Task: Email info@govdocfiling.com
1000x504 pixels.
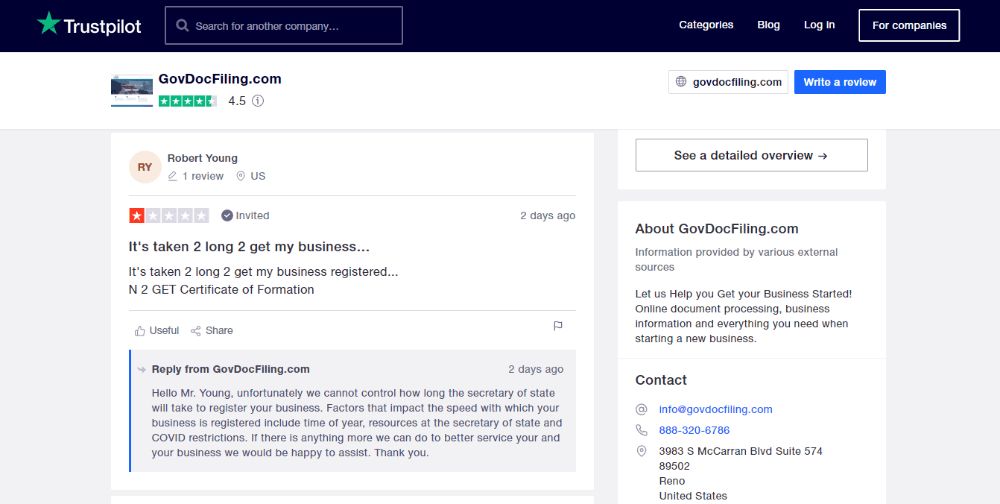Action: click(x=716, y=410)
